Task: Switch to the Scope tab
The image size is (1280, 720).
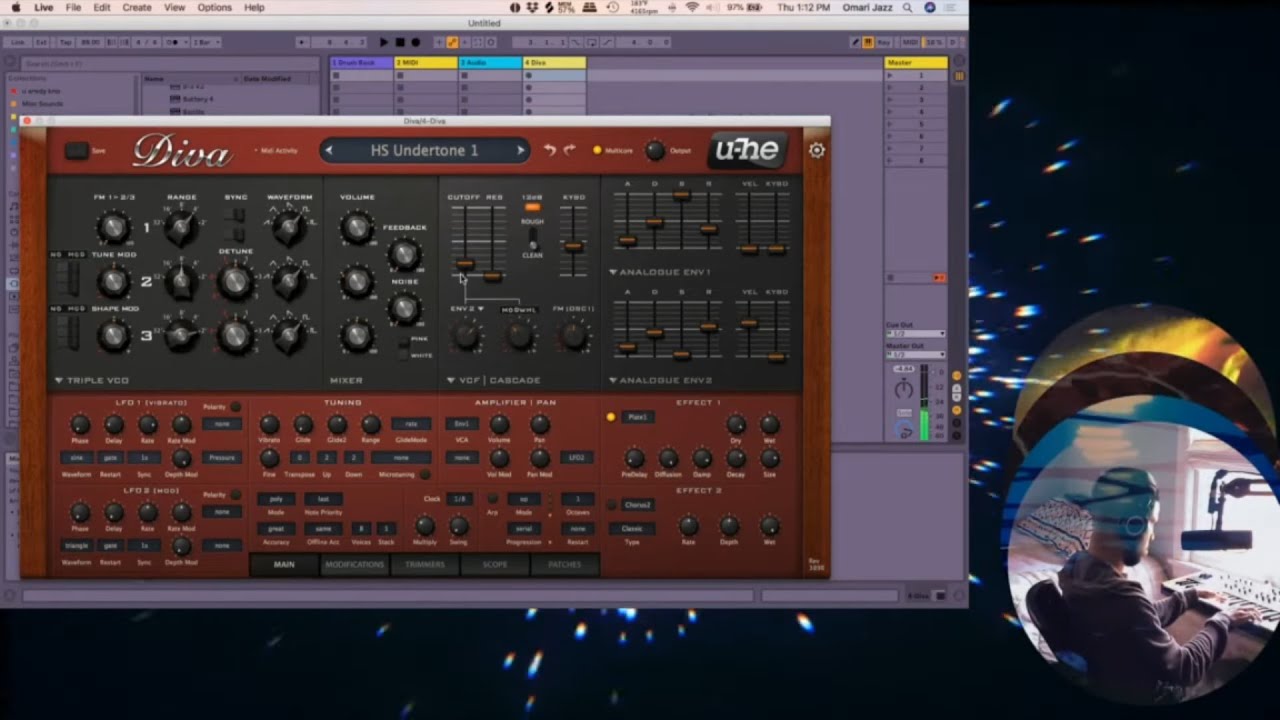Action: (495, 565)
